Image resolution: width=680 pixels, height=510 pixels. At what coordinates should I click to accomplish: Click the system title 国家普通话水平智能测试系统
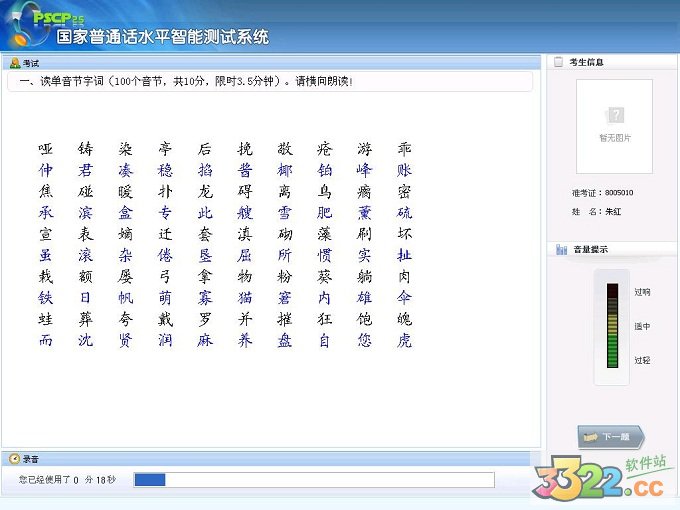click(x=163, y=36)
